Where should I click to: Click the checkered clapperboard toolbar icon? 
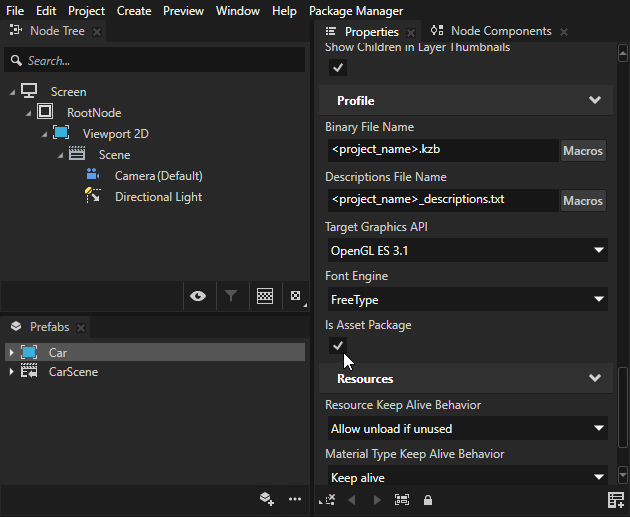[x=265, y=296]
